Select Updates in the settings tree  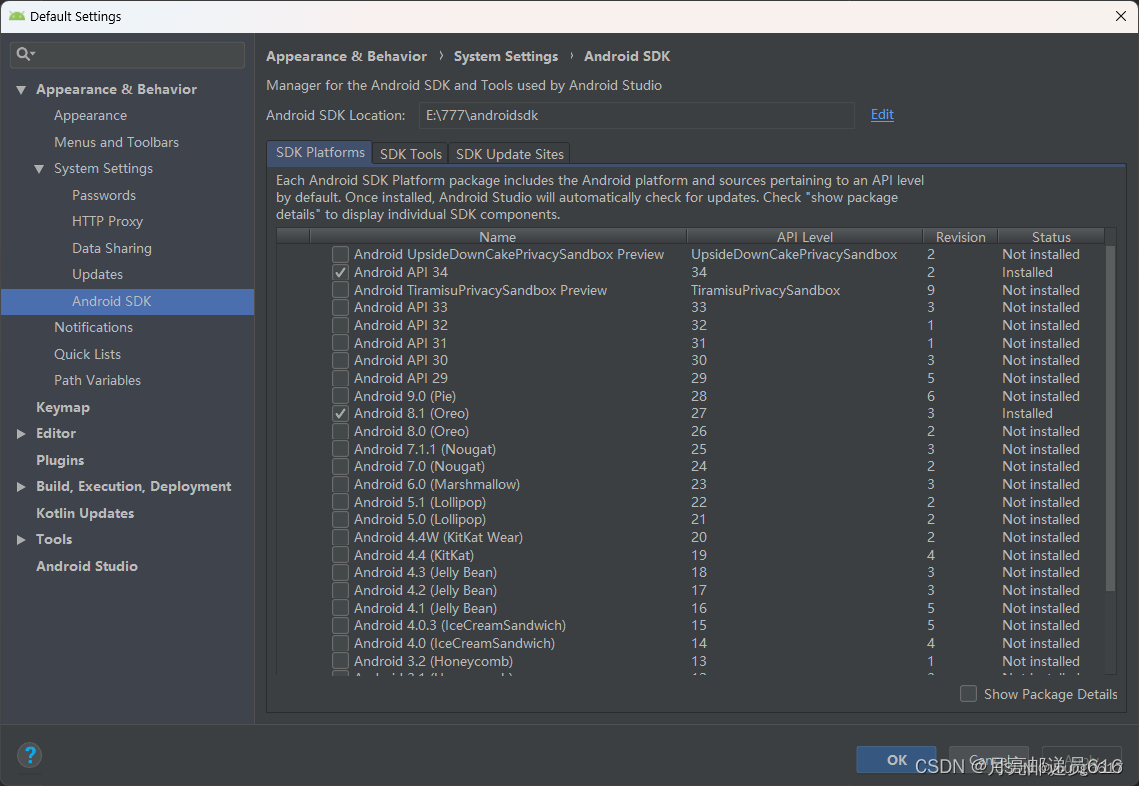tap(97, 275)
